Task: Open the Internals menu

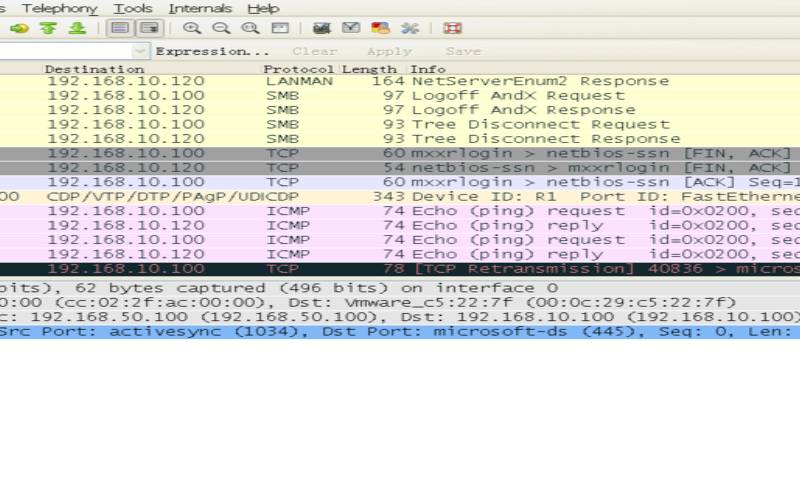Action: click(200, 8)
